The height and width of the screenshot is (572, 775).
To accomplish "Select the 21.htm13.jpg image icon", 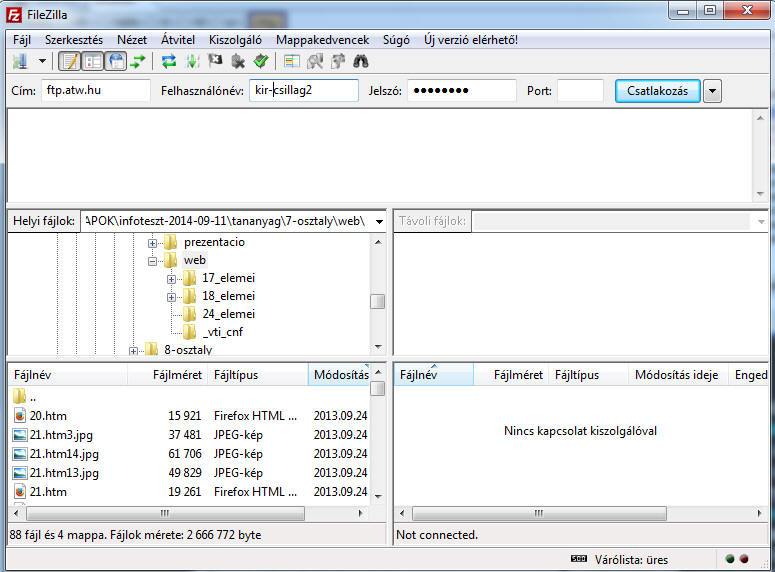I will coord(20,473).
